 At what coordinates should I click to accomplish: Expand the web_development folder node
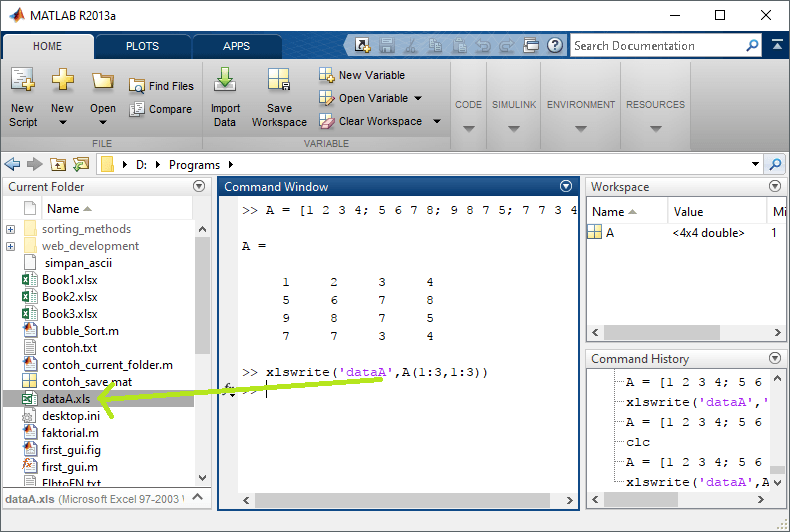pos(11,246)
